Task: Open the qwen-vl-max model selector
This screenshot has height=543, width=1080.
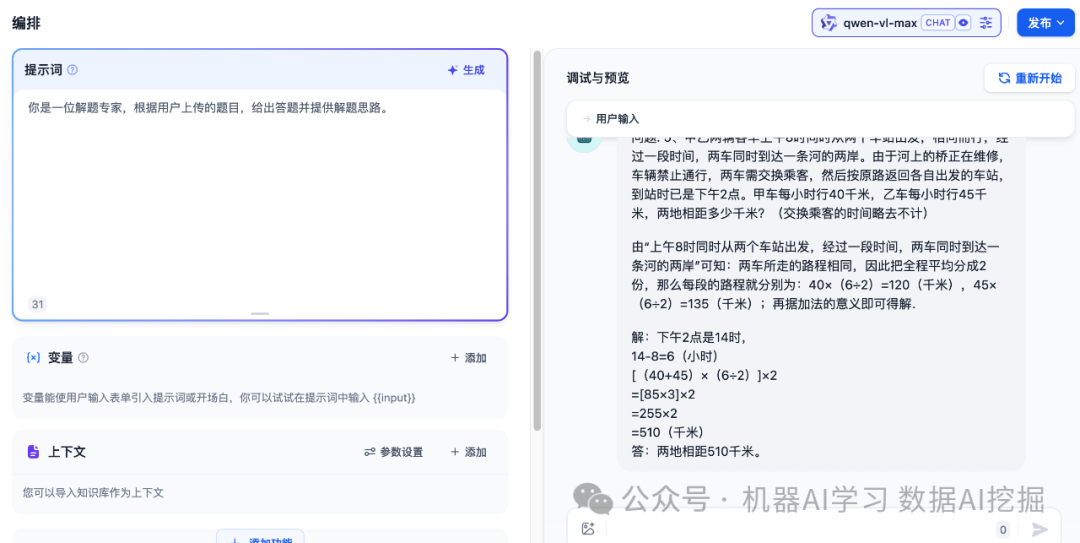Action: tap(880, 23)
